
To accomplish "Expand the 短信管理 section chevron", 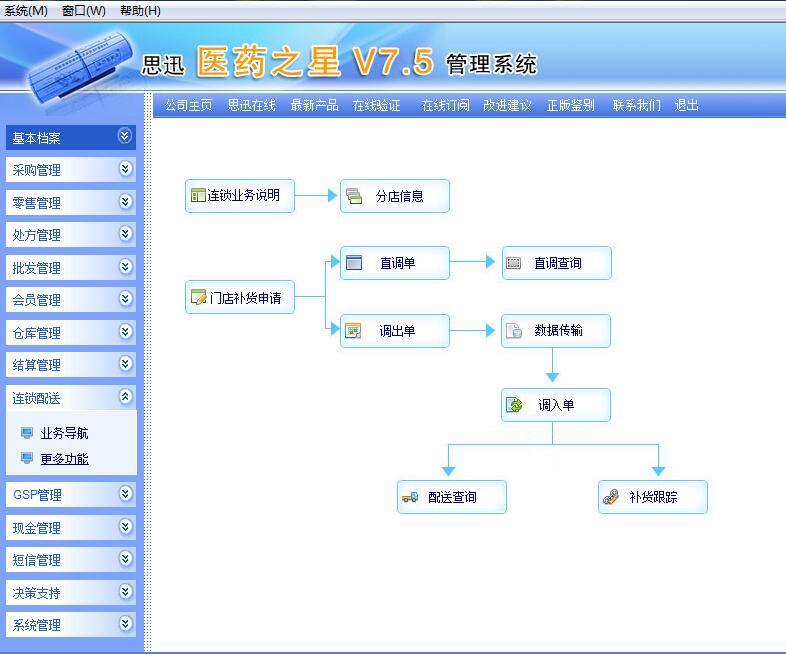I will (125, 558).
